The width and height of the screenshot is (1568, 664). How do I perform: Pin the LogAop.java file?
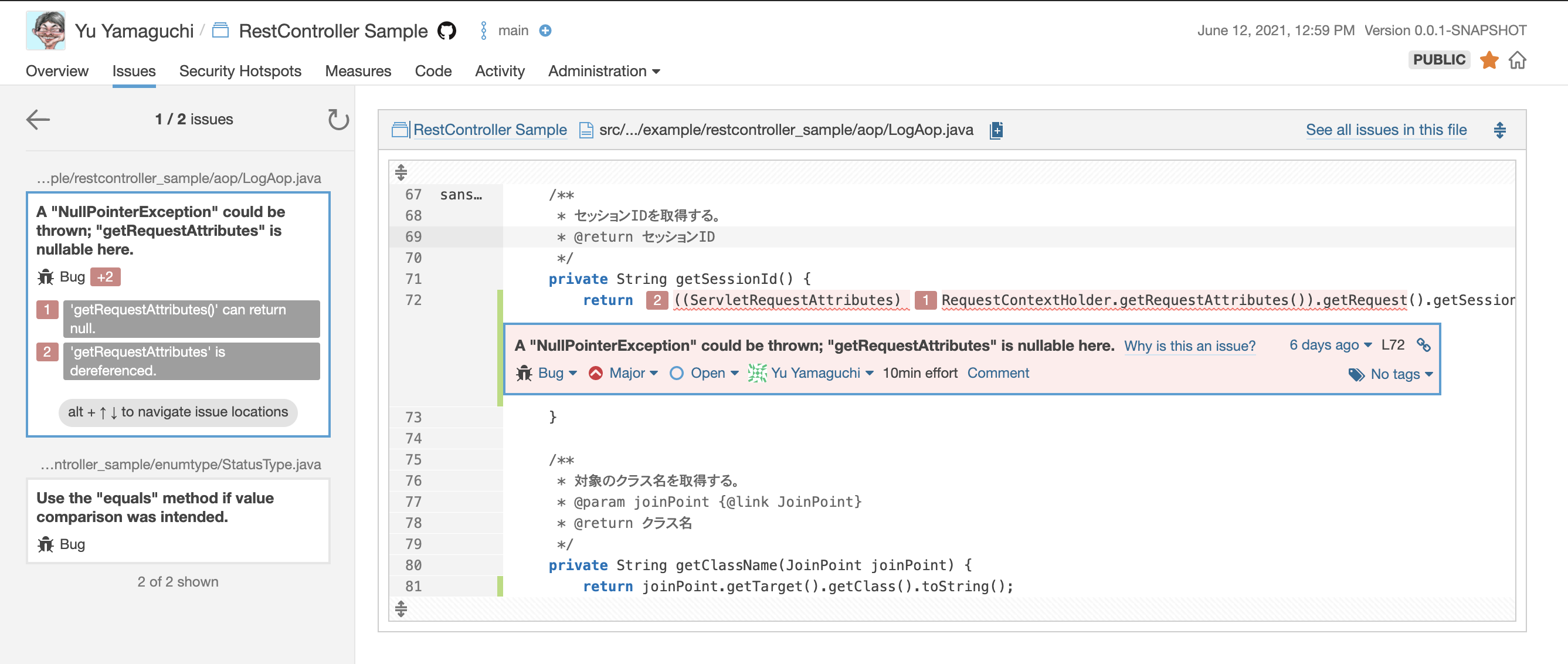coord(996,130)
